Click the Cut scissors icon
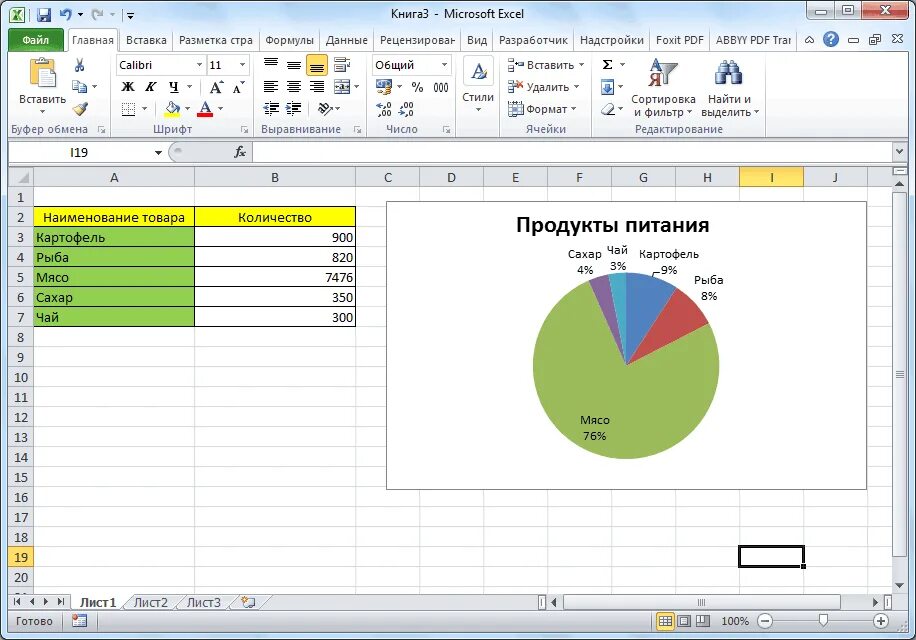Viewport: 916px width, 640px height. [79, 65]
